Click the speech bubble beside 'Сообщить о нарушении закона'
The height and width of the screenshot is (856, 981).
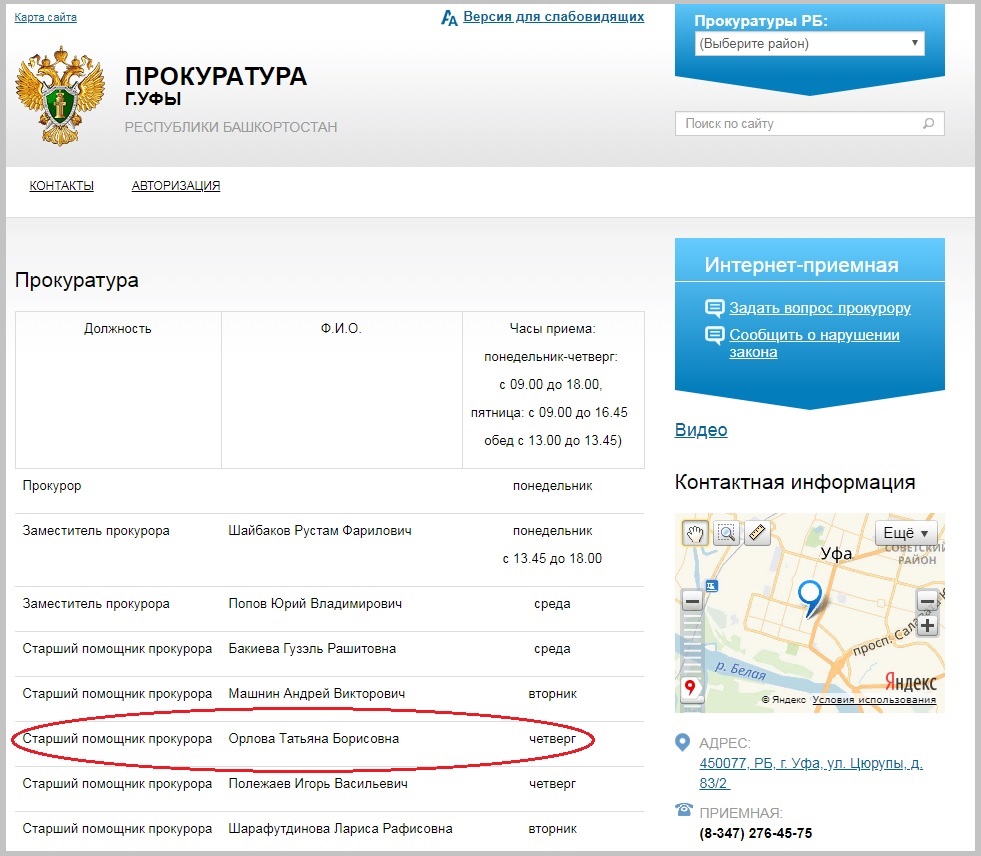pyautogui.click(x=714, y=335)
